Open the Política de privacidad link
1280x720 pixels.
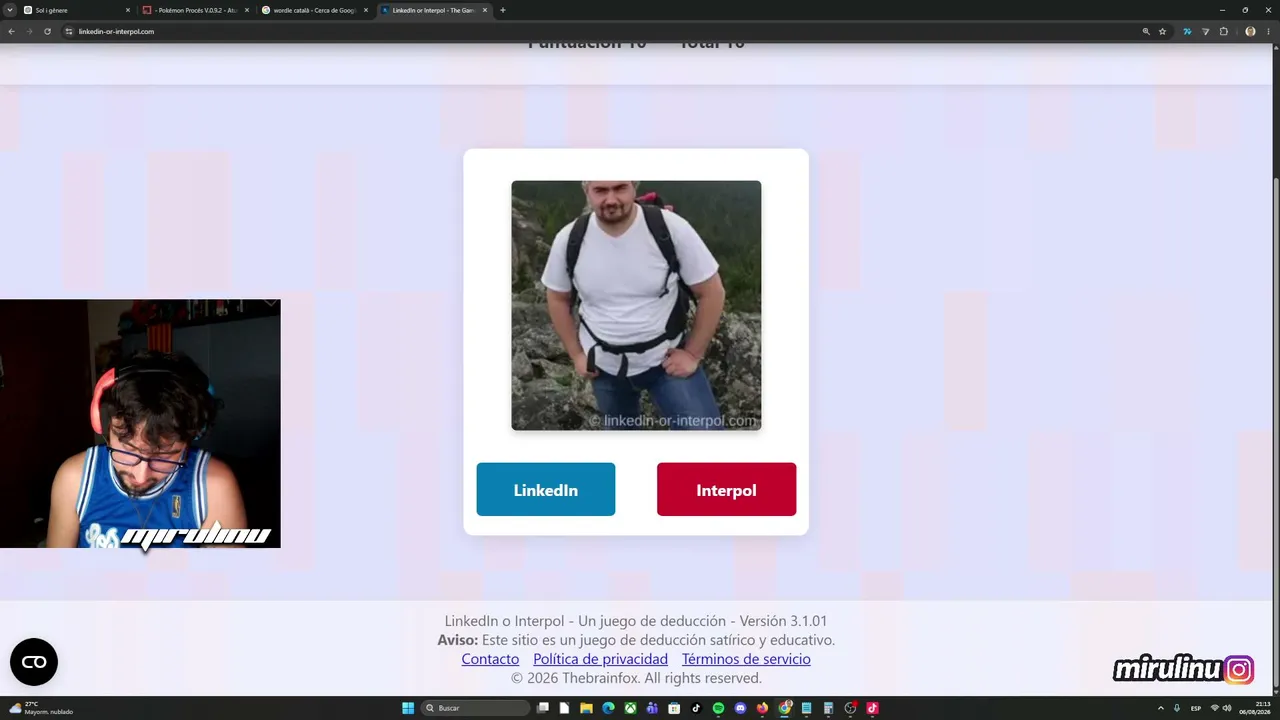point(600,659)
